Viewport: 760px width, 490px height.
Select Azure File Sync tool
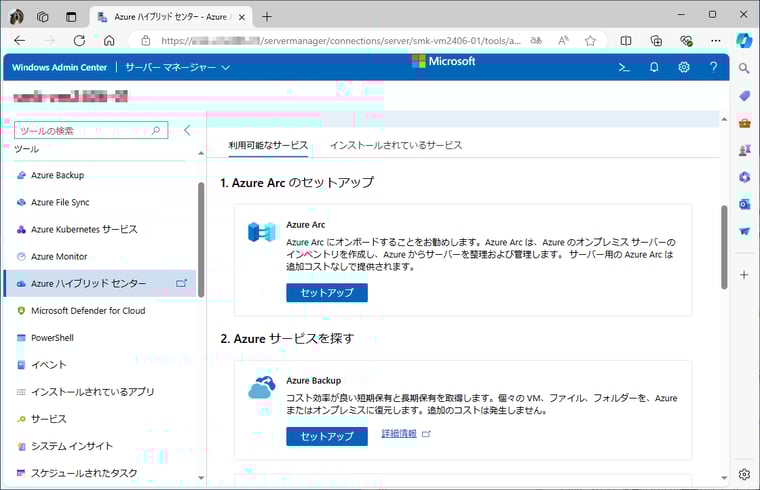(100, 202)
